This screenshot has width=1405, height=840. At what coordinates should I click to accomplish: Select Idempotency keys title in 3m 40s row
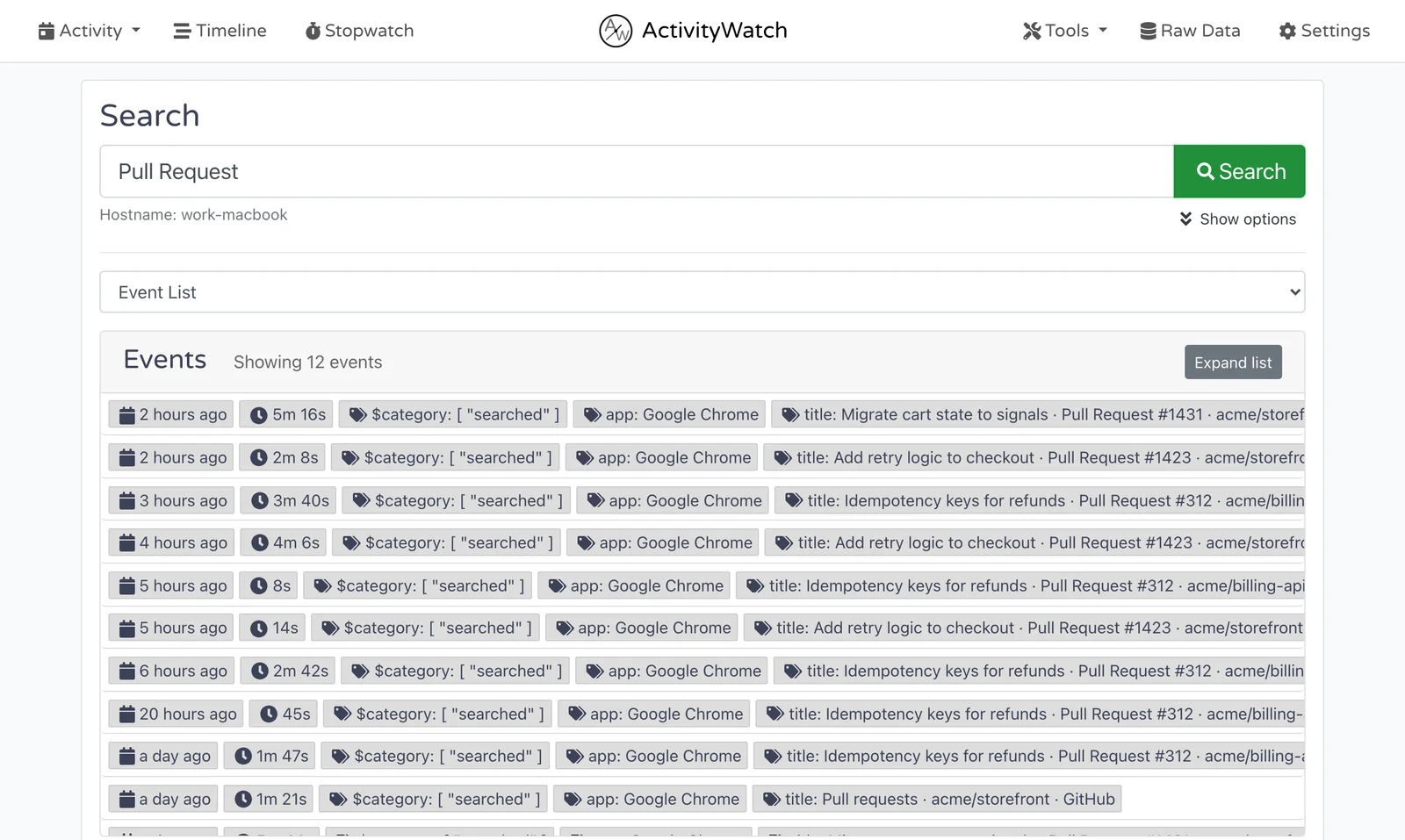(x=1040, y=500)
